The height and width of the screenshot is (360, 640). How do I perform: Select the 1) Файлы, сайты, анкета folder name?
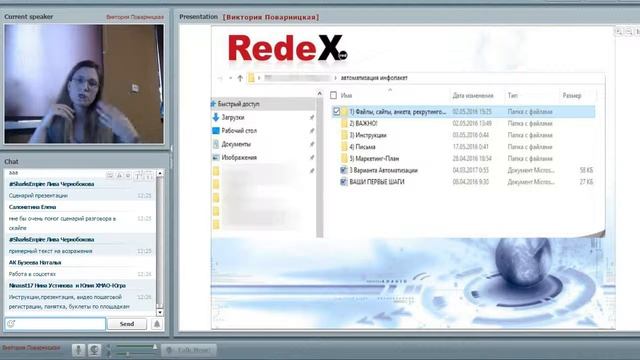[x=398, y=111]
